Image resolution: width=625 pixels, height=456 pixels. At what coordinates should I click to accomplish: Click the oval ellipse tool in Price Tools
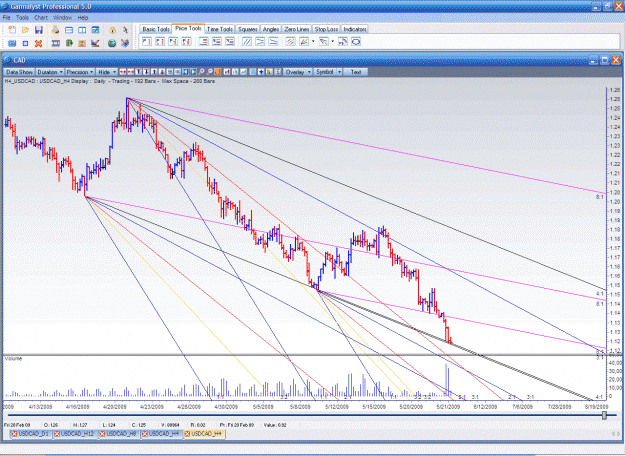(356, 41)
